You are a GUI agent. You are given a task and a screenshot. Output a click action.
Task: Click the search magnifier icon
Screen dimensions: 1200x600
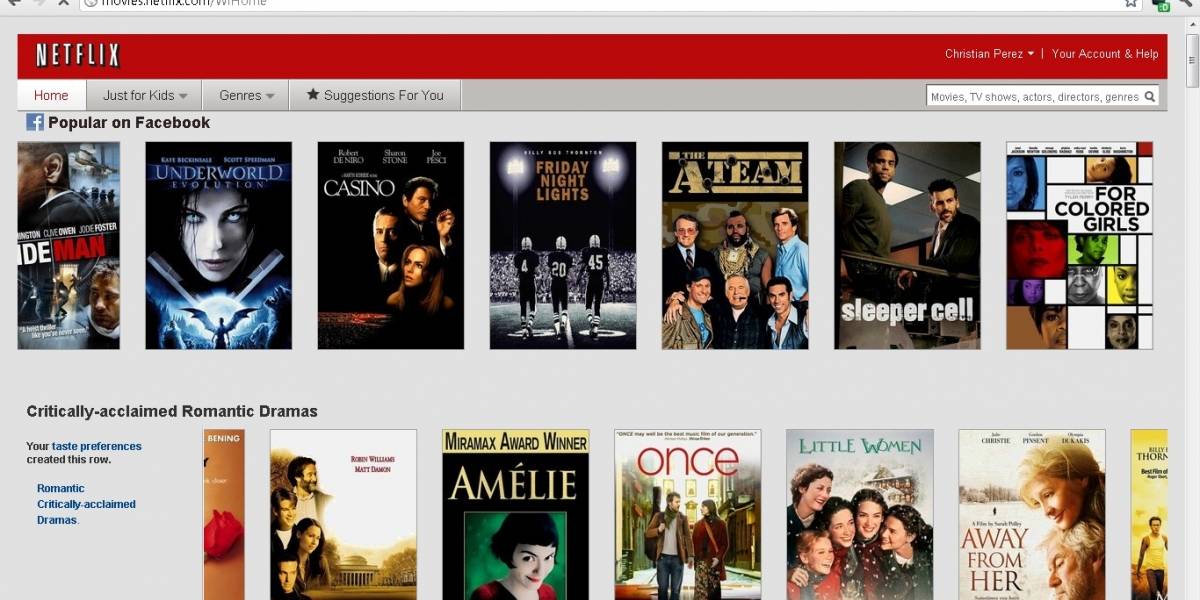coord(1150,97)
